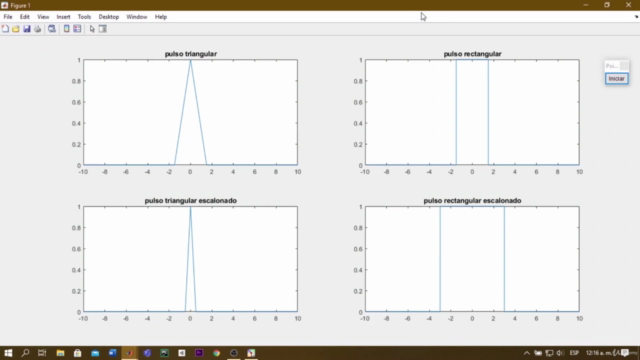Open the Help menu
The image size is (640, 360).
[161, 17]
